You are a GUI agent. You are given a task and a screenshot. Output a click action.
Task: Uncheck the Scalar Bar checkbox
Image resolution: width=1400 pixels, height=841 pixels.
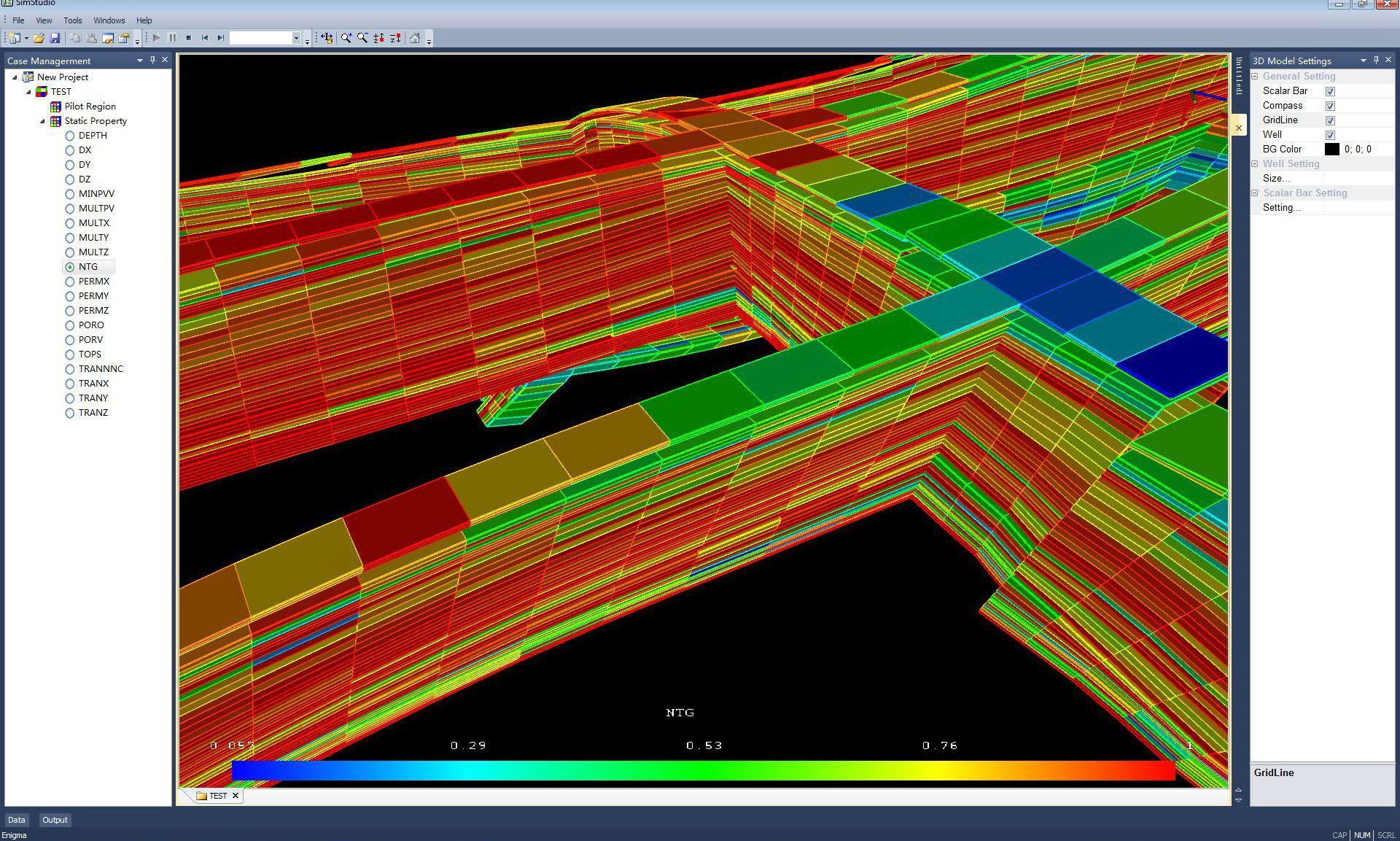pos(1330,91)
